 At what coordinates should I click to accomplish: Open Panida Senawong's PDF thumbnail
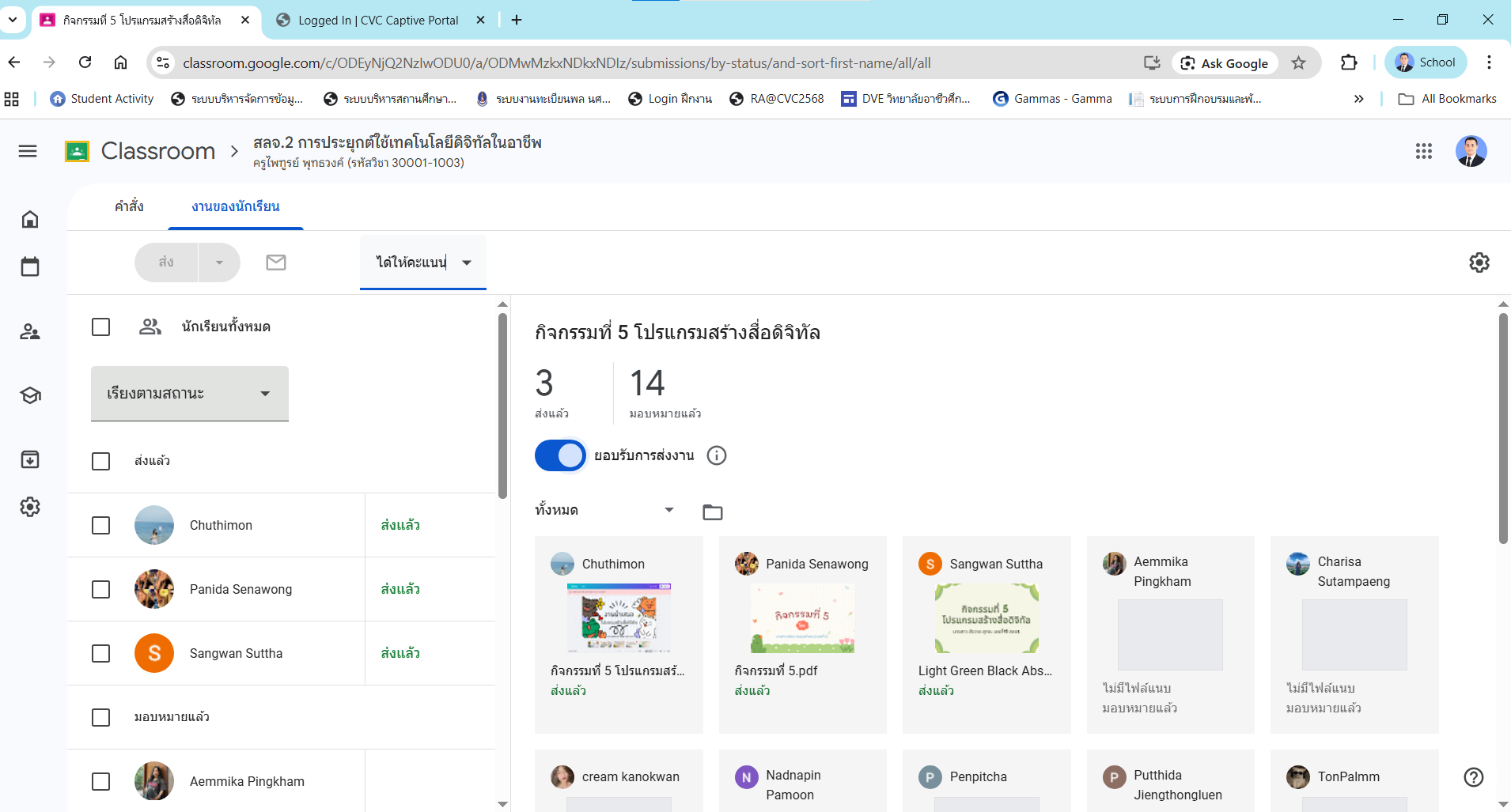(802, 618)
